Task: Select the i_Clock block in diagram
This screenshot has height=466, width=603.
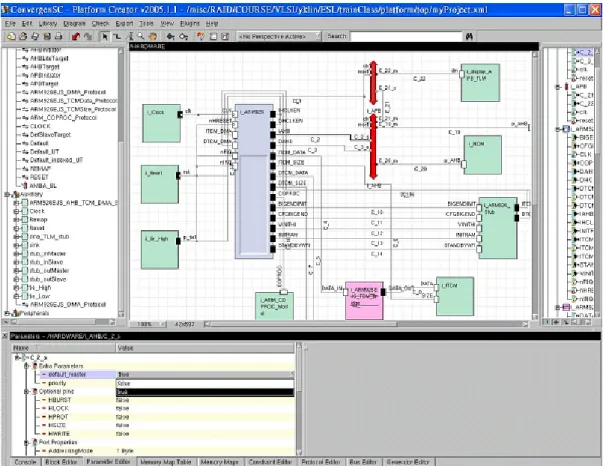Action: pyautogui.click(x=162, y=123)
